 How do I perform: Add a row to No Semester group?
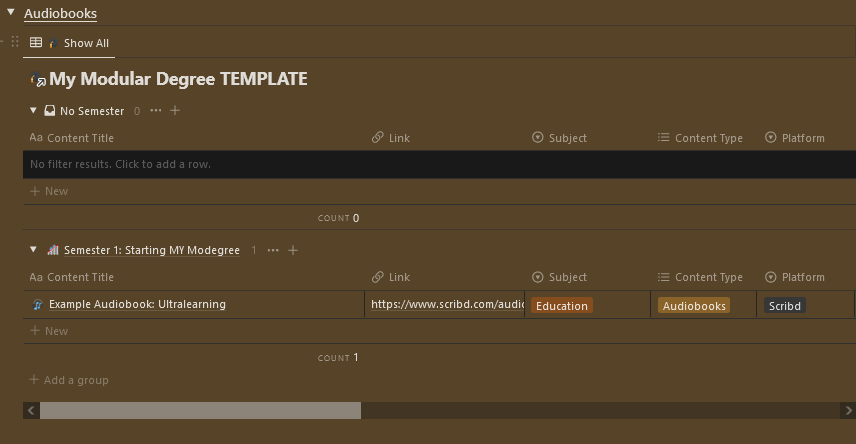click(175, 111)
